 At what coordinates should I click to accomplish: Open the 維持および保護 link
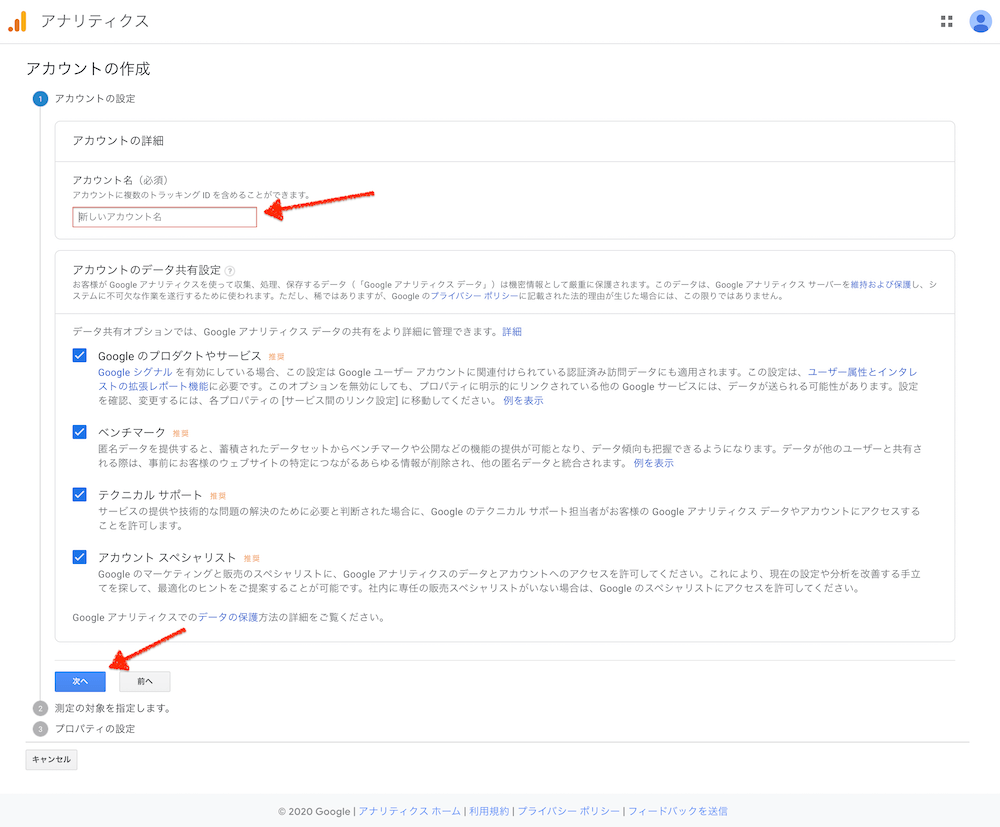click(881, 284)
